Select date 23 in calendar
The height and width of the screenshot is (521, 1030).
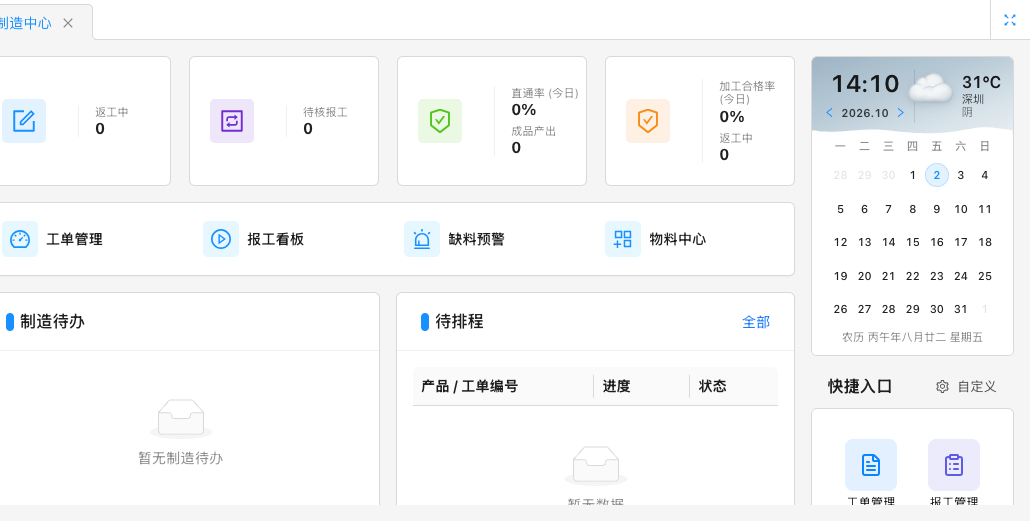click(x=937, y=276)
